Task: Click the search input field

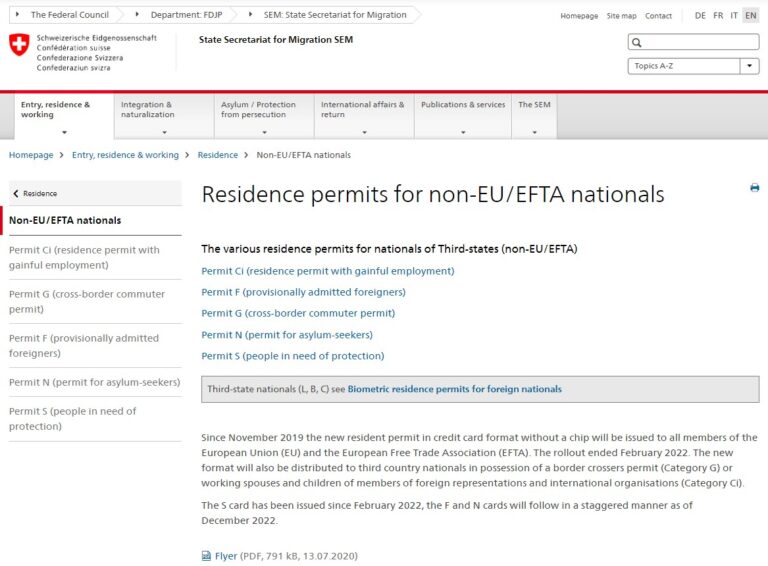Action: point(693,42)
